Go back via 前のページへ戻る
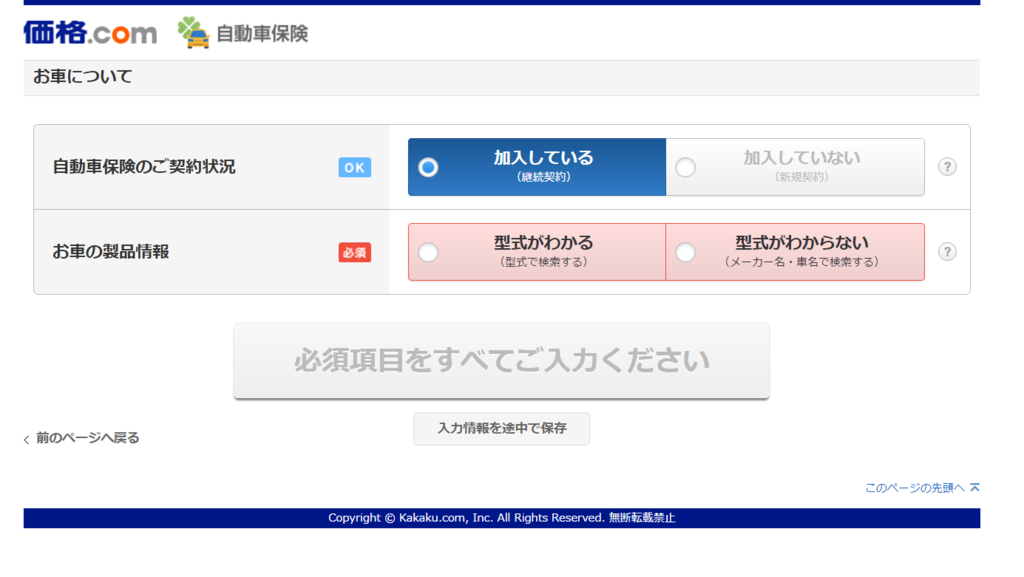The width and height of the screenshot is (1024, 577). [88, 438]
